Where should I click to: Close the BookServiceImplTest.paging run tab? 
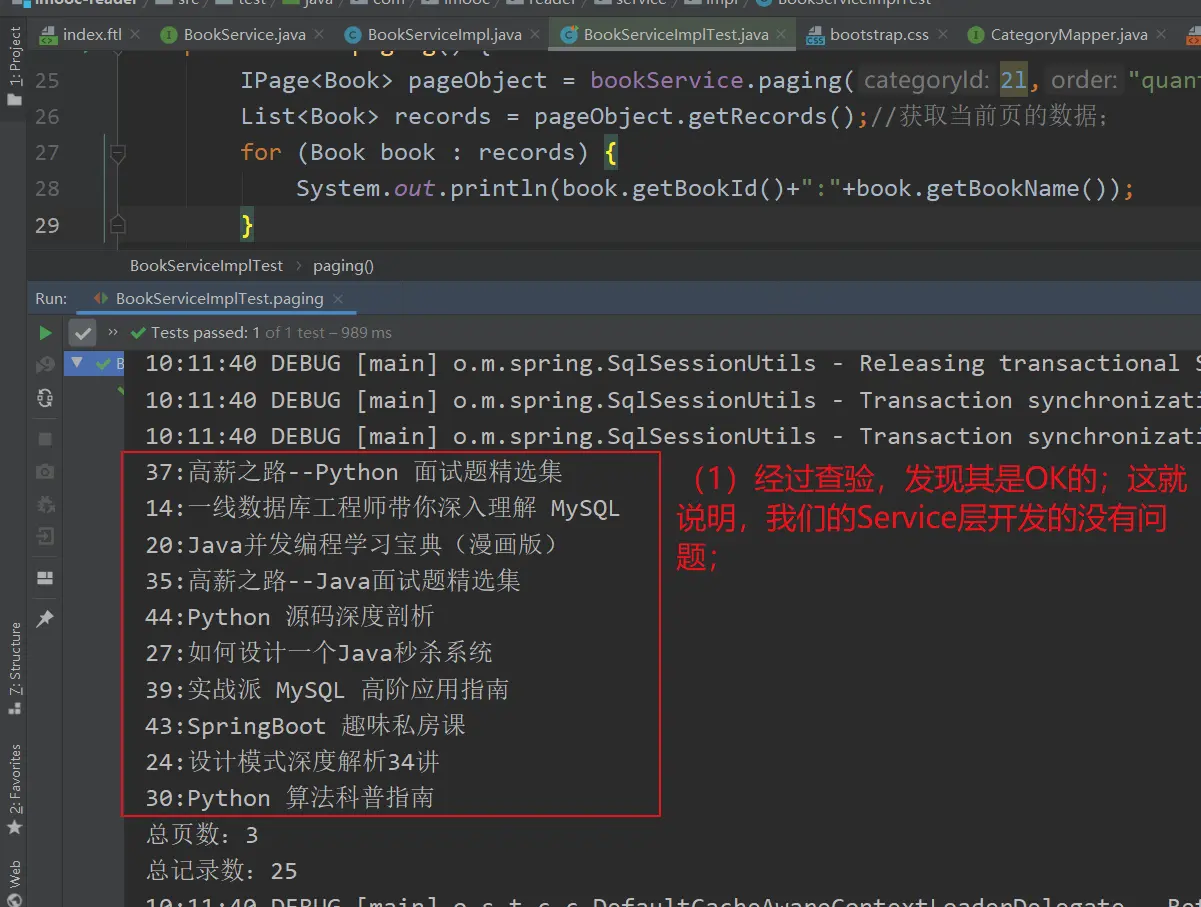[338, 299]
